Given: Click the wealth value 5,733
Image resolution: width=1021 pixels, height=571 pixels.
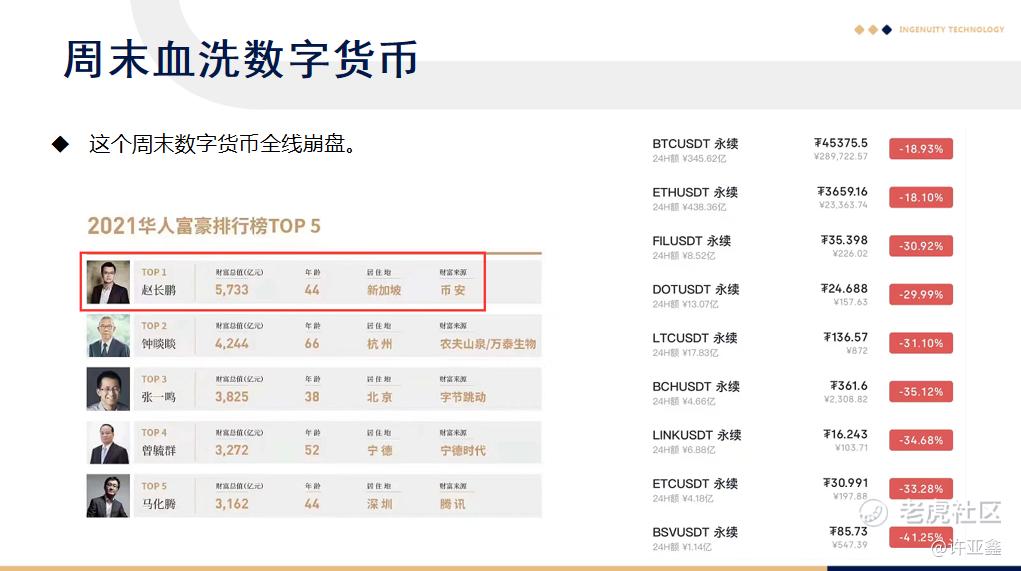Looking at the screenshot, I should point(232,290).
